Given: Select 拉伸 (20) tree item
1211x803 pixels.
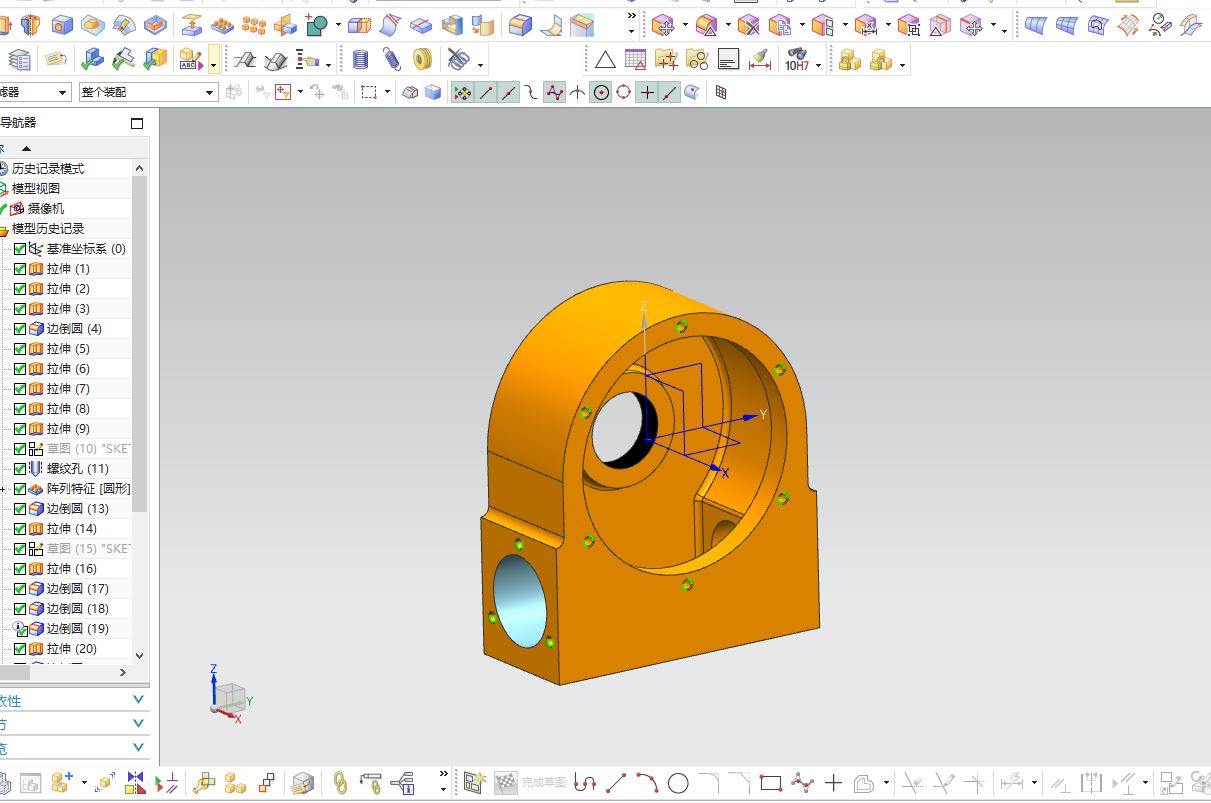Looking at the screenshot, I should click(x=72, y=649).
